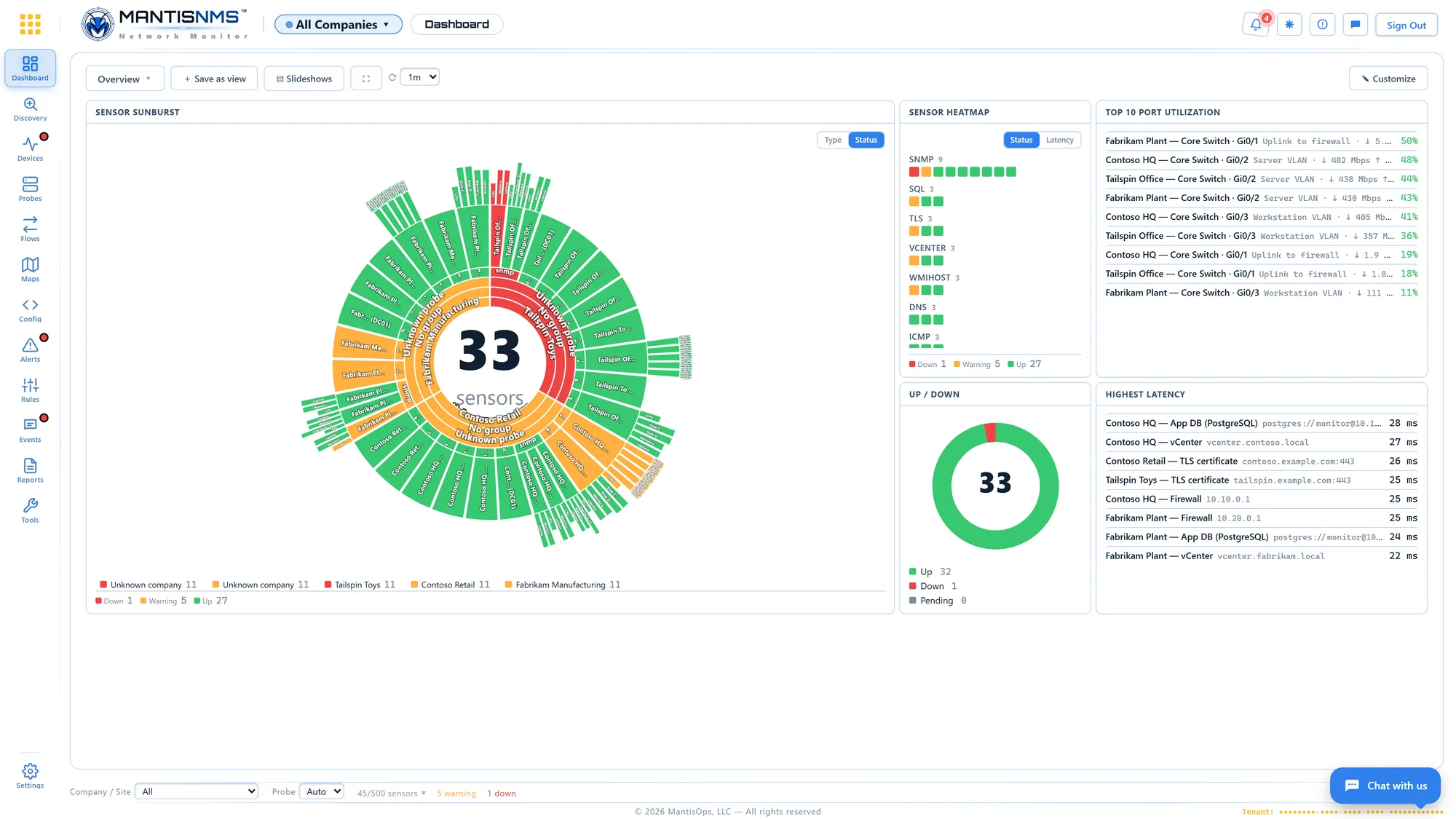The image size is (1456, 819).
Task: Open the Reports sidebar section
Action: (x=30, y=470)
